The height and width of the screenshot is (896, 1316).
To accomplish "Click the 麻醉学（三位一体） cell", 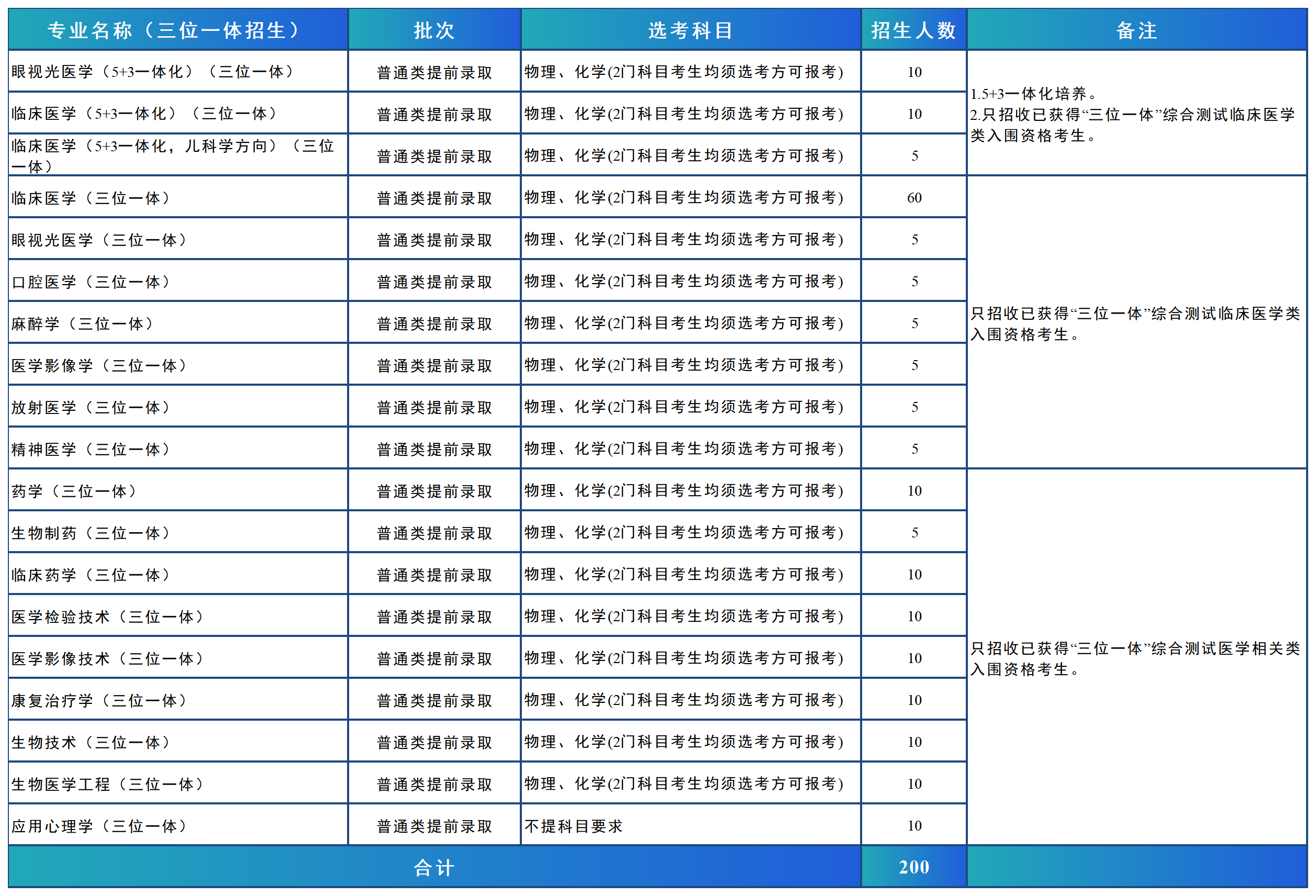I will (x=83, y=323).
